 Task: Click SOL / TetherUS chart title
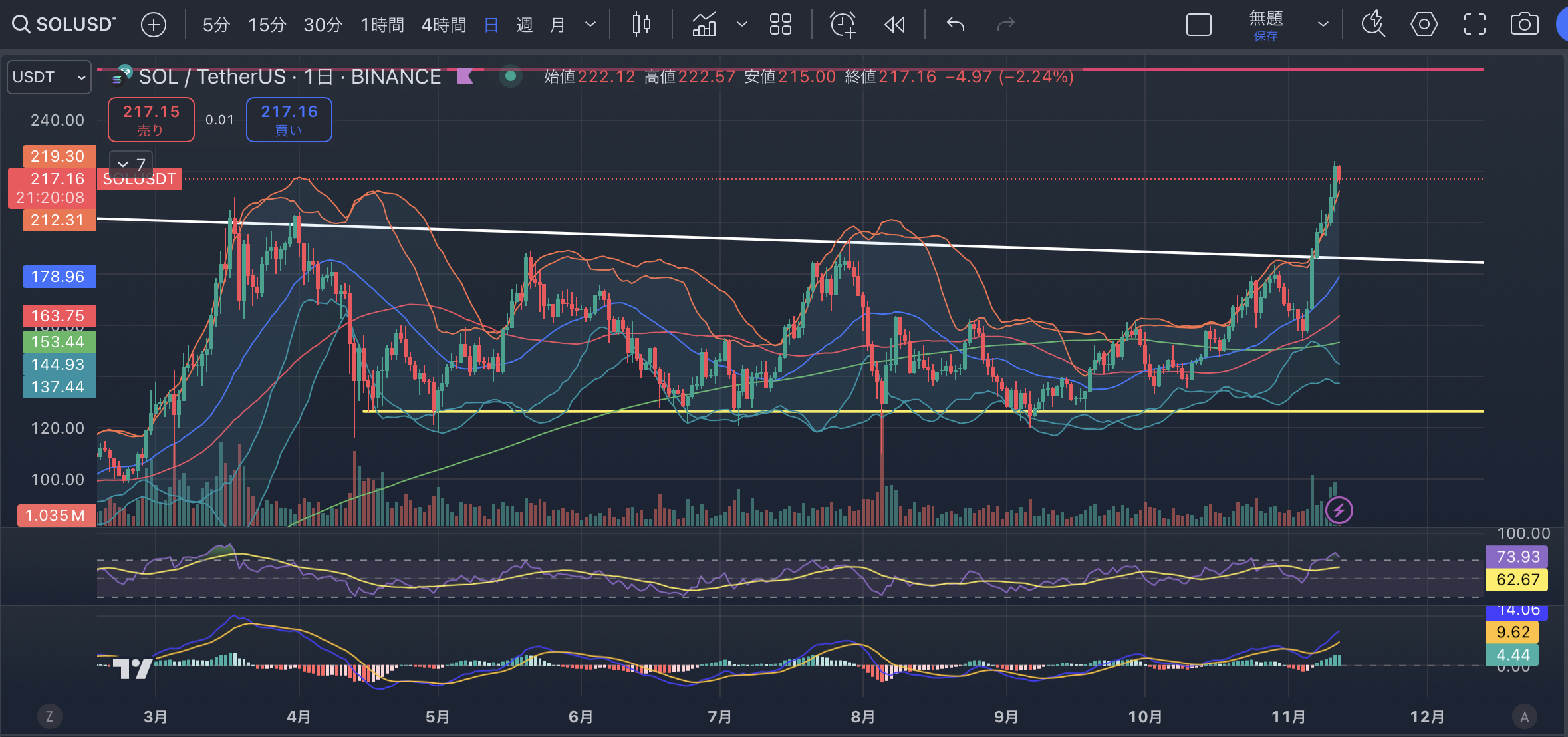tap(289, 76)
